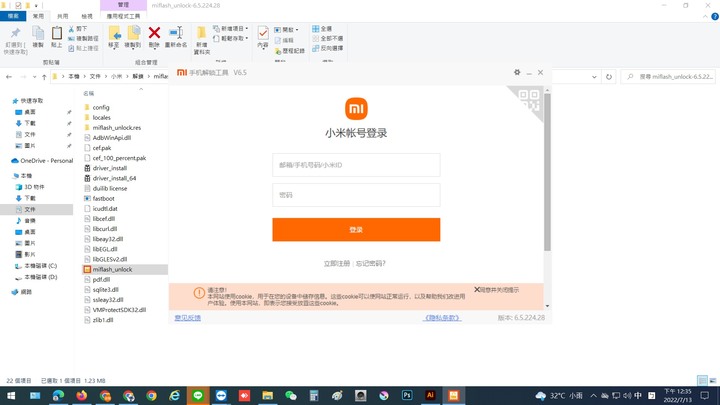Screen dimensions: 720x405
Task: Refresh the Explorer address bar
Action: tap(609, 77)
